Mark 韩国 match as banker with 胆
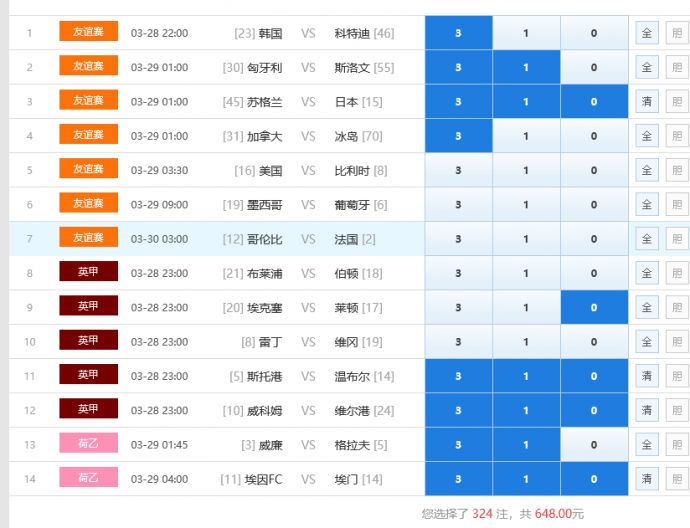The width and height of the screenshot is (690, 528). 677,33
